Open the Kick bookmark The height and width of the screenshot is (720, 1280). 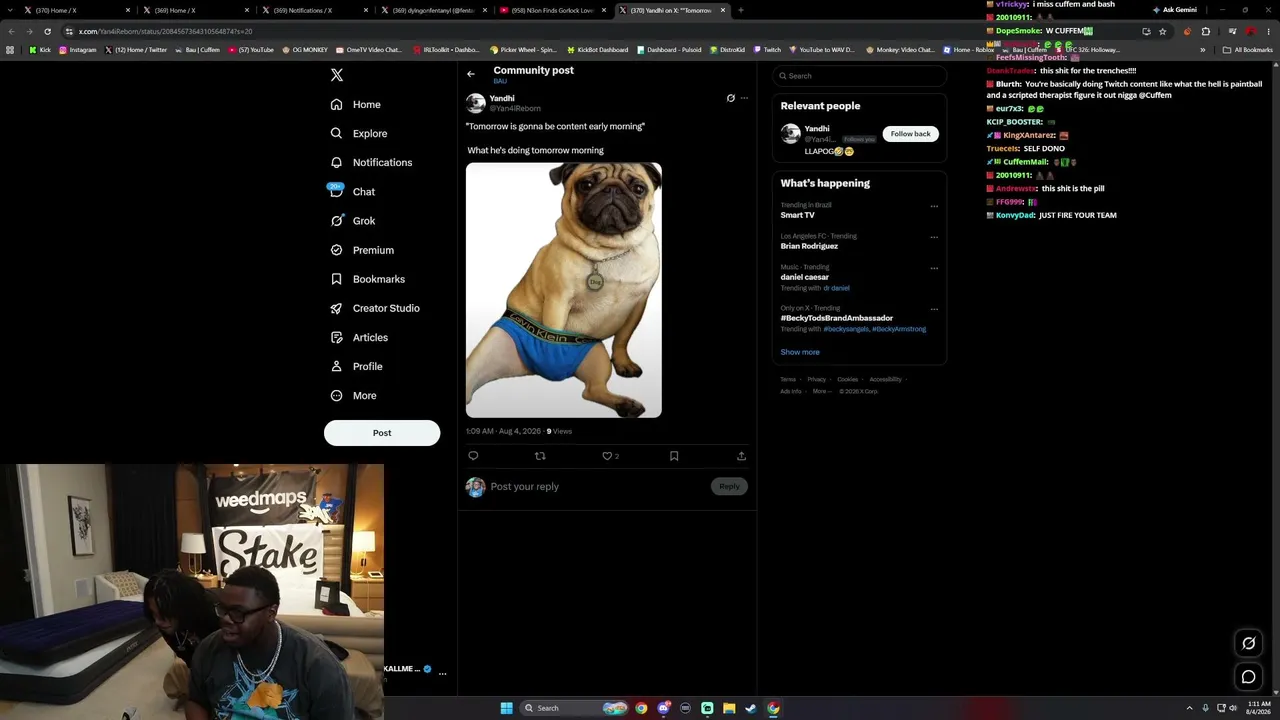[40, 49]
